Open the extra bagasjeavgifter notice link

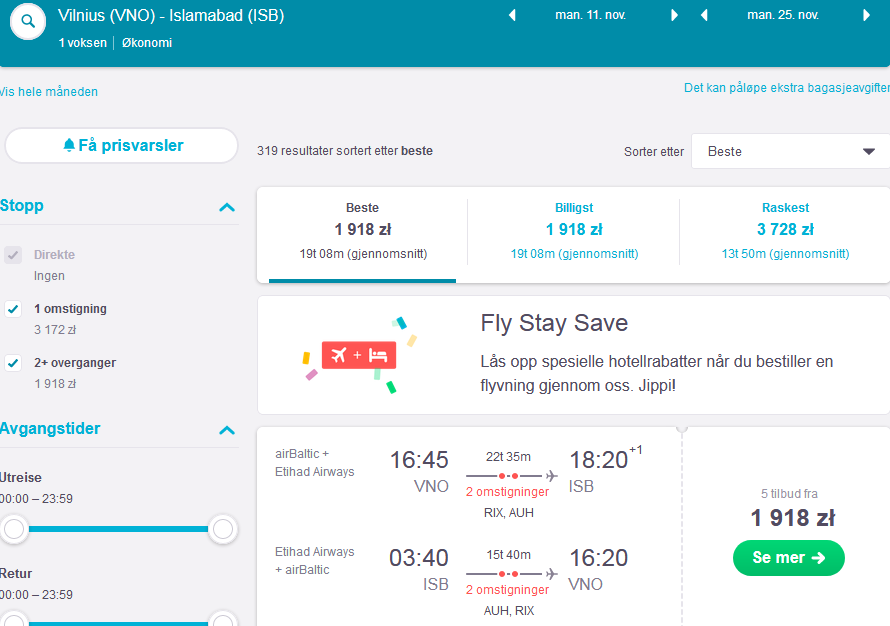click(x=787, y=88)
